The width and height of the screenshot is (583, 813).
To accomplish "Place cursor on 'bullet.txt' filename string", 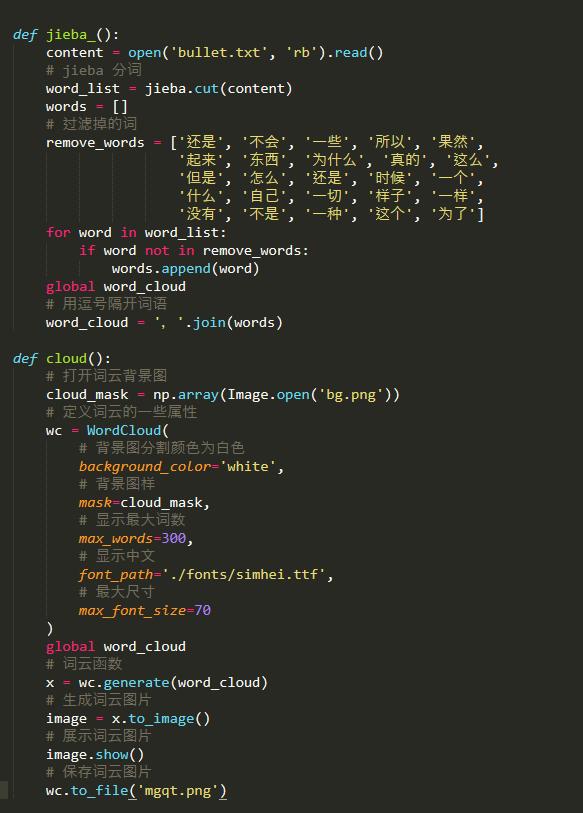I will pyautogui.click(x=218, y=52).
